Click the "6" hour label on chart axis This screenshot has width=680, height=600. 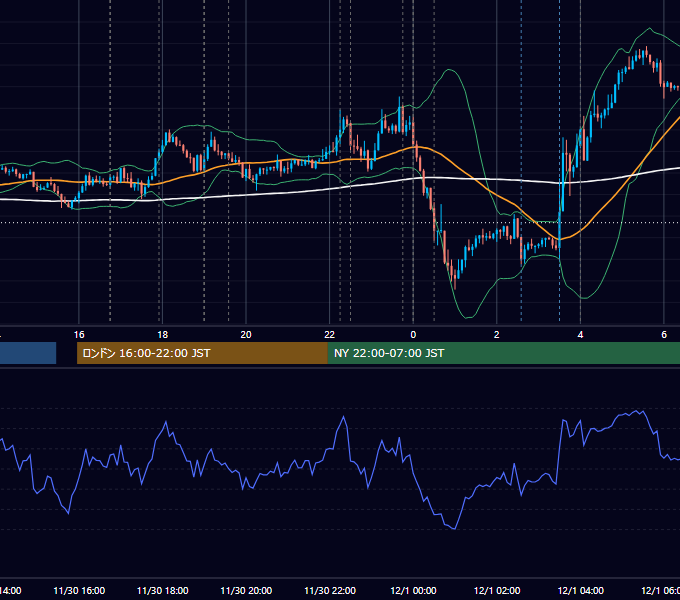pos(664,335)
